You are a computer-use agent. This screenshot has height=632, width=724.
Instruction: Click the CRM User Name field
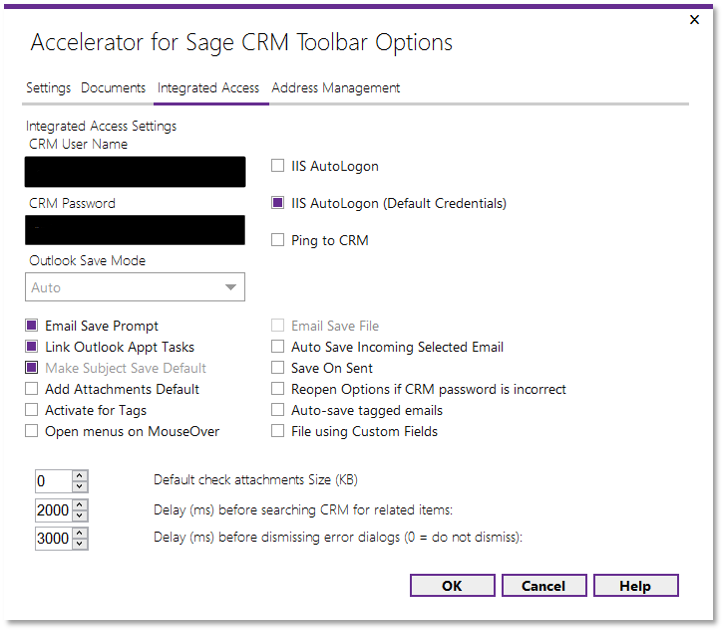pos(135,172)
